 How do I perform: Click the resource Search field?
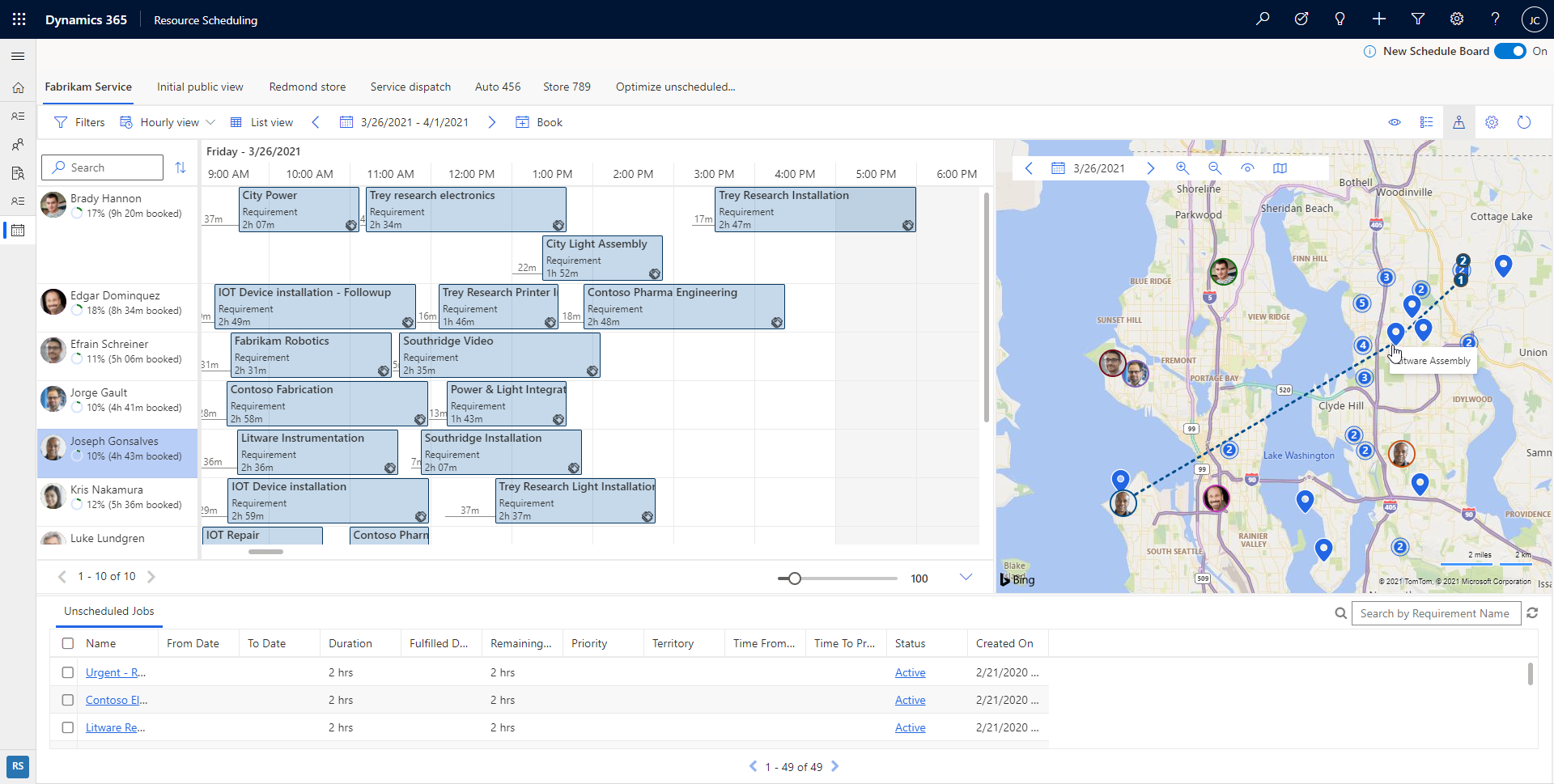coord(102,167)
